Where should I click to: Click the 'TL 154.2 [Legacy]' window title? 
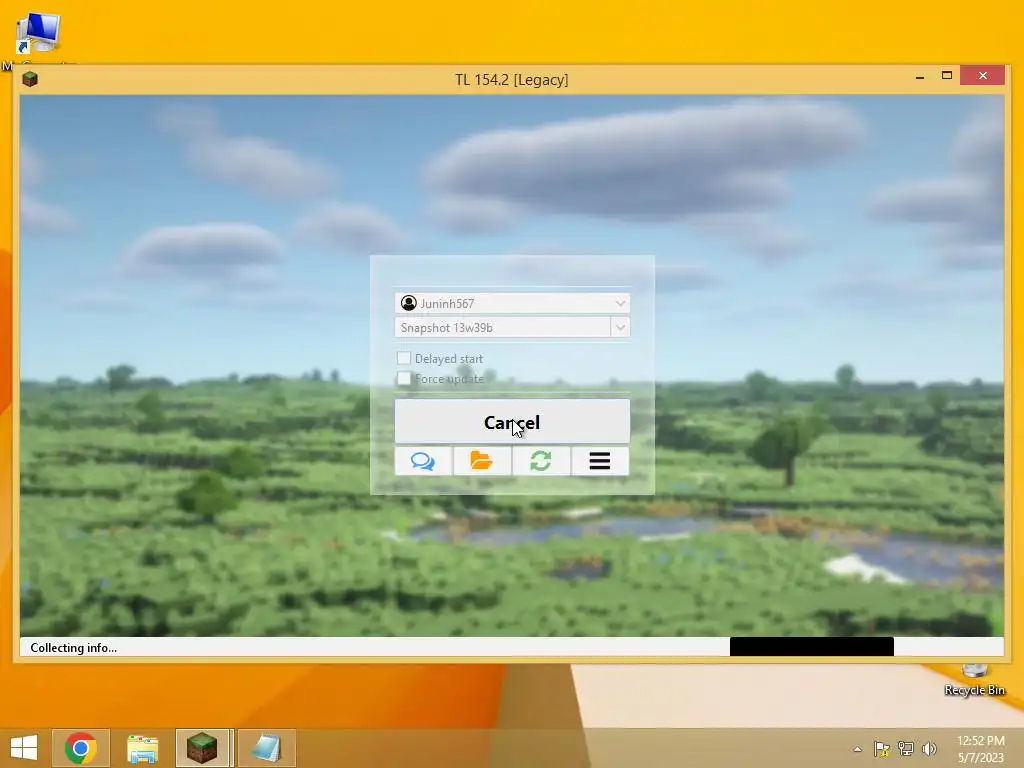pos(511,80)
